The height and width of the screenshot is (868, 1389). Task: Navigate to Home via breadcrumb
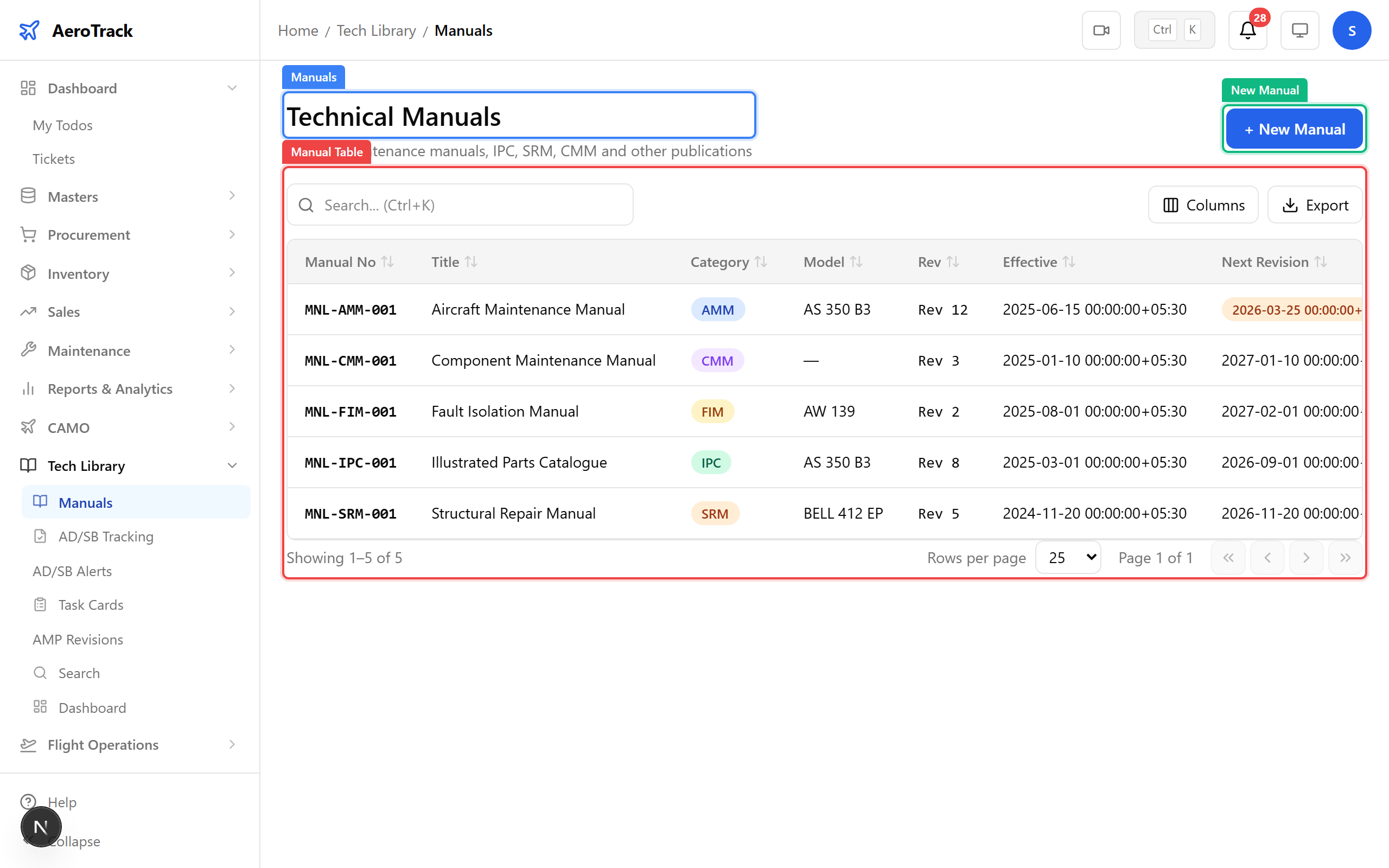click(298, 30)
